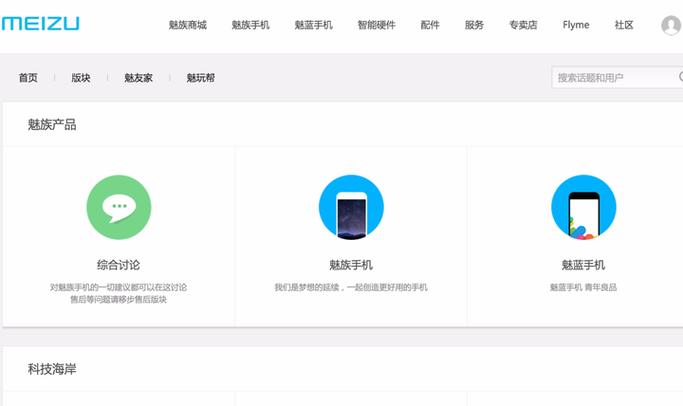
Task: Open 社区 menu item
Action: [x=624, y=25]
